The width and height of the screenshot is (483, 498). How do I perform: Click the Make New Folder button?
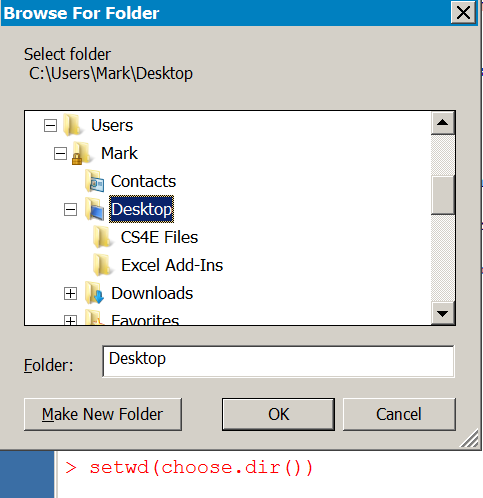pos(103,414)
